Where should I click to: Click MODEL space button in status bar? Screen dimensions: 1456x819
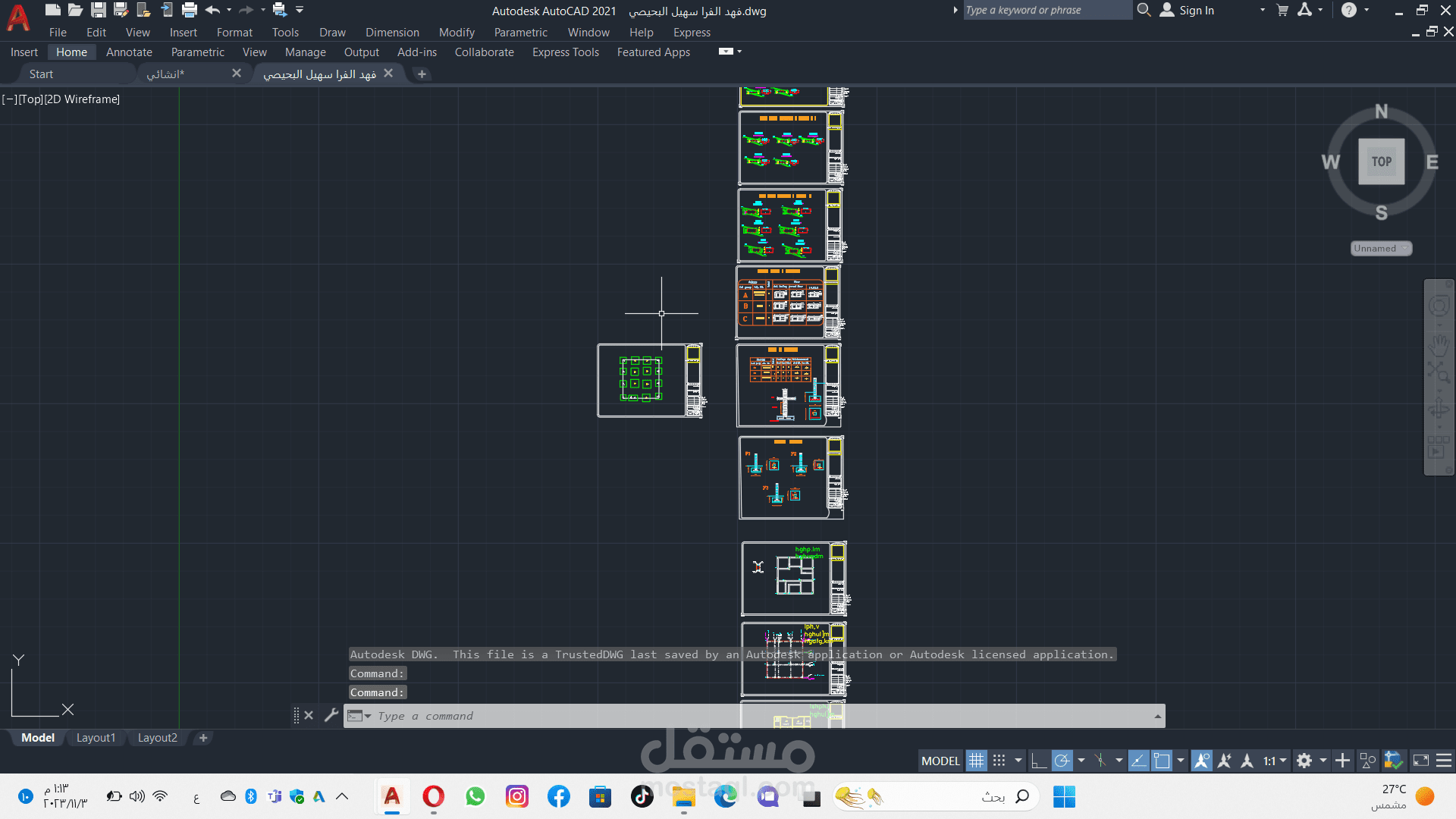coord(940,761)
